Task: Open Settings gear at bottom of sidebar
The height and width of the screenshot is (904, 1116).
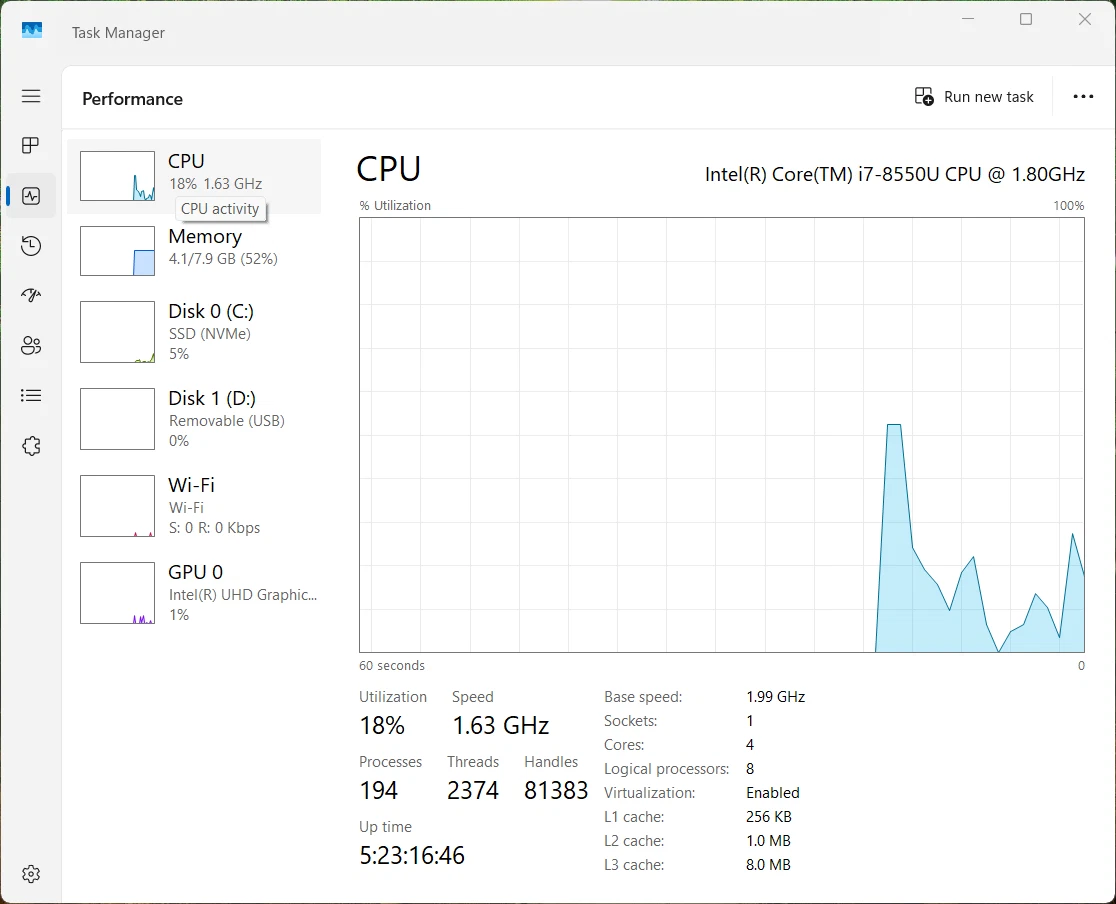Action: click(x=31, y=873)
